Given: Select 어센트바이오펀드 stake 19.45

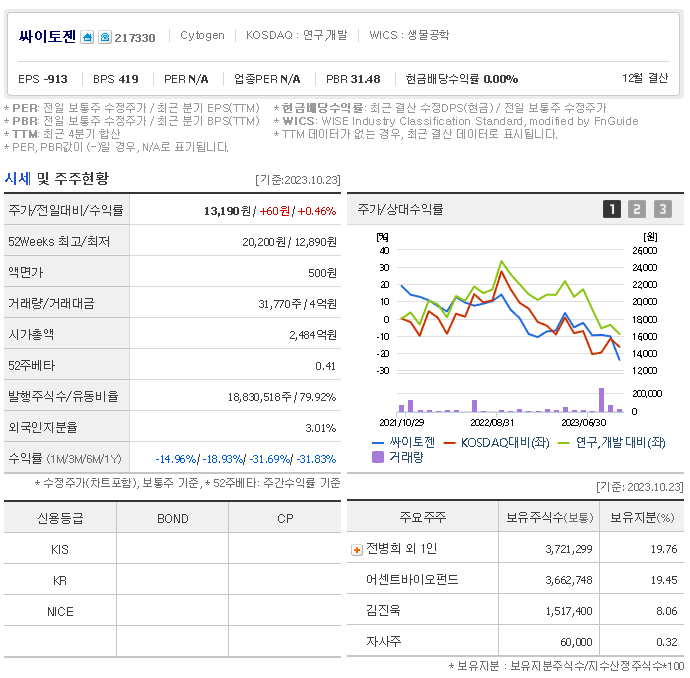Looking at the screenshot, I should click(x=664, y=580).
